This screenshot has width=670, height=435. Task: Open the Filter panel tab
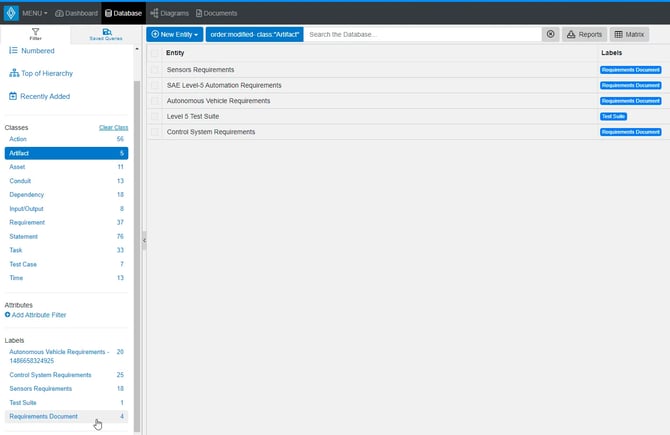pyautogui.click(x=35, y=34)
